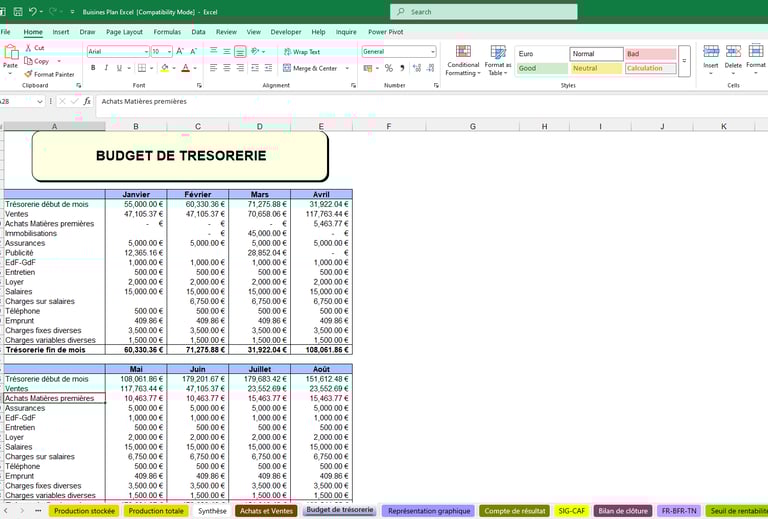Select the Good cell style
This screenshot has height=519, width=768.
tap(542, 69)
